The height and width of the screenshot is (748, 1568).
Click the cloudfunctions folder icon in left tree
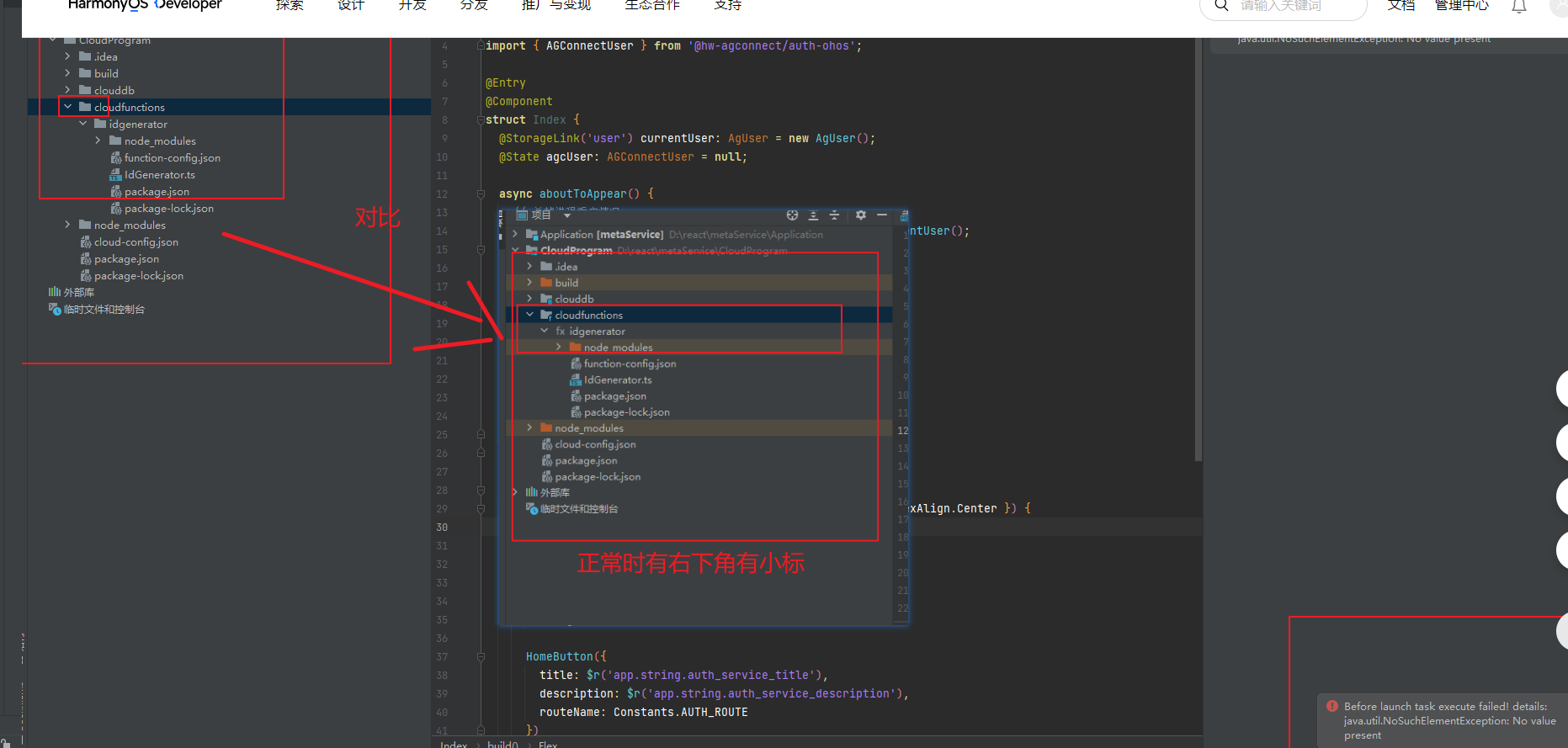click(x=85, y=108)
